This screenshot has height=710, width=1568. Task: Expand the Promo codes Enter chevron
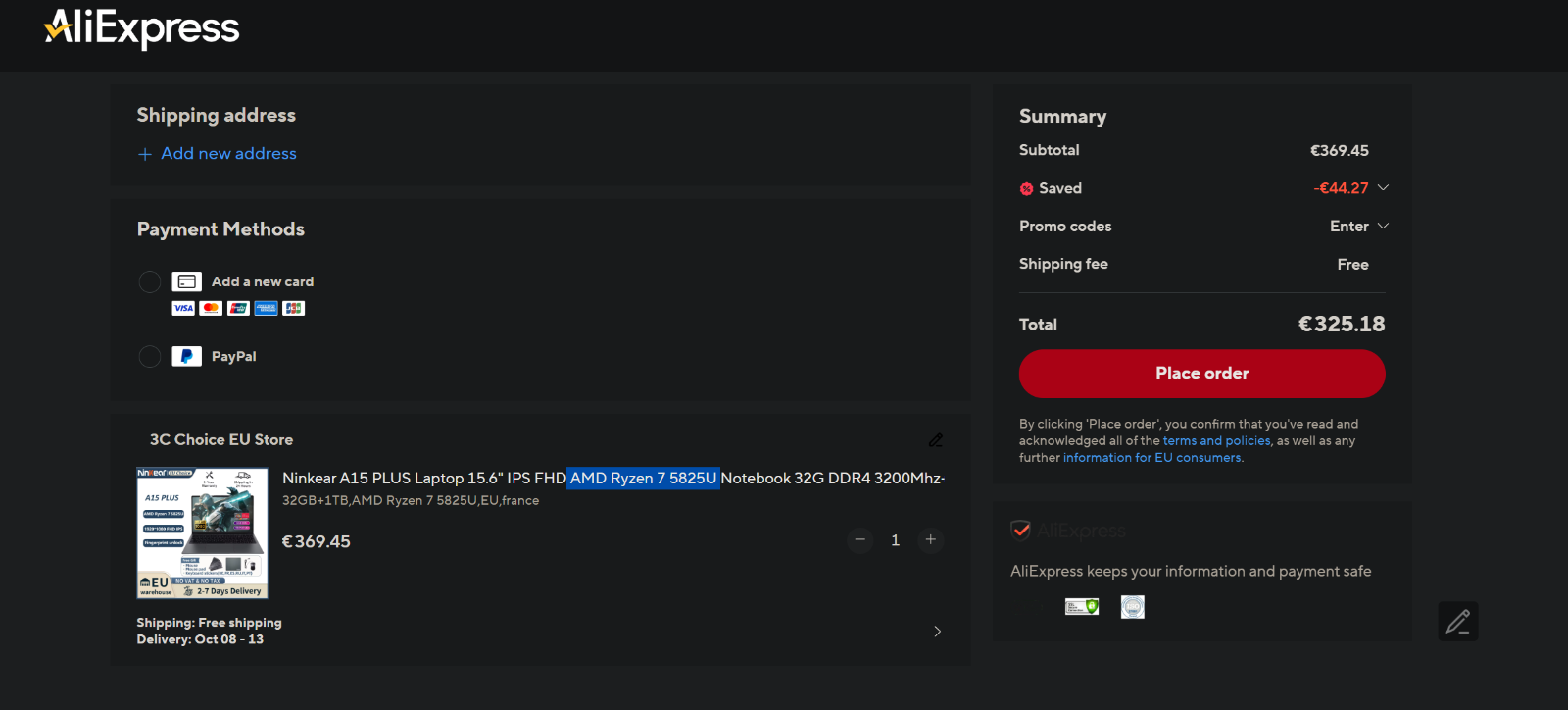pos(1384,226)
